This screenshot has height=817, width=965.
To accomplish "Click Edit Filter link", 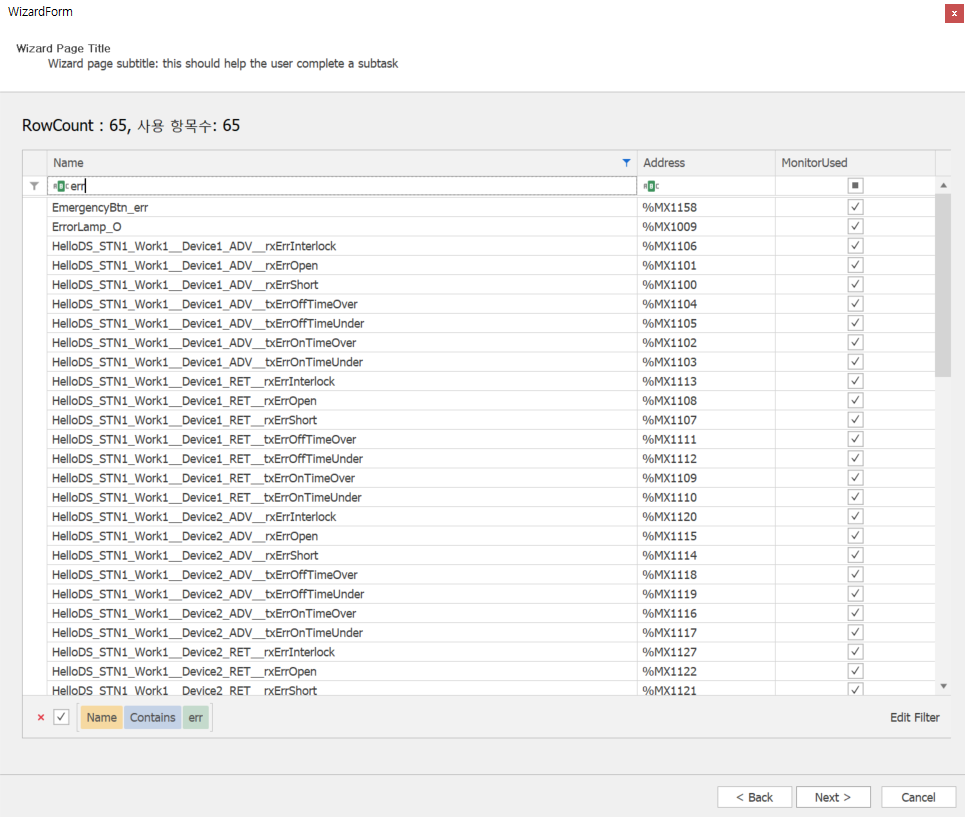I will tap(914, 717).
